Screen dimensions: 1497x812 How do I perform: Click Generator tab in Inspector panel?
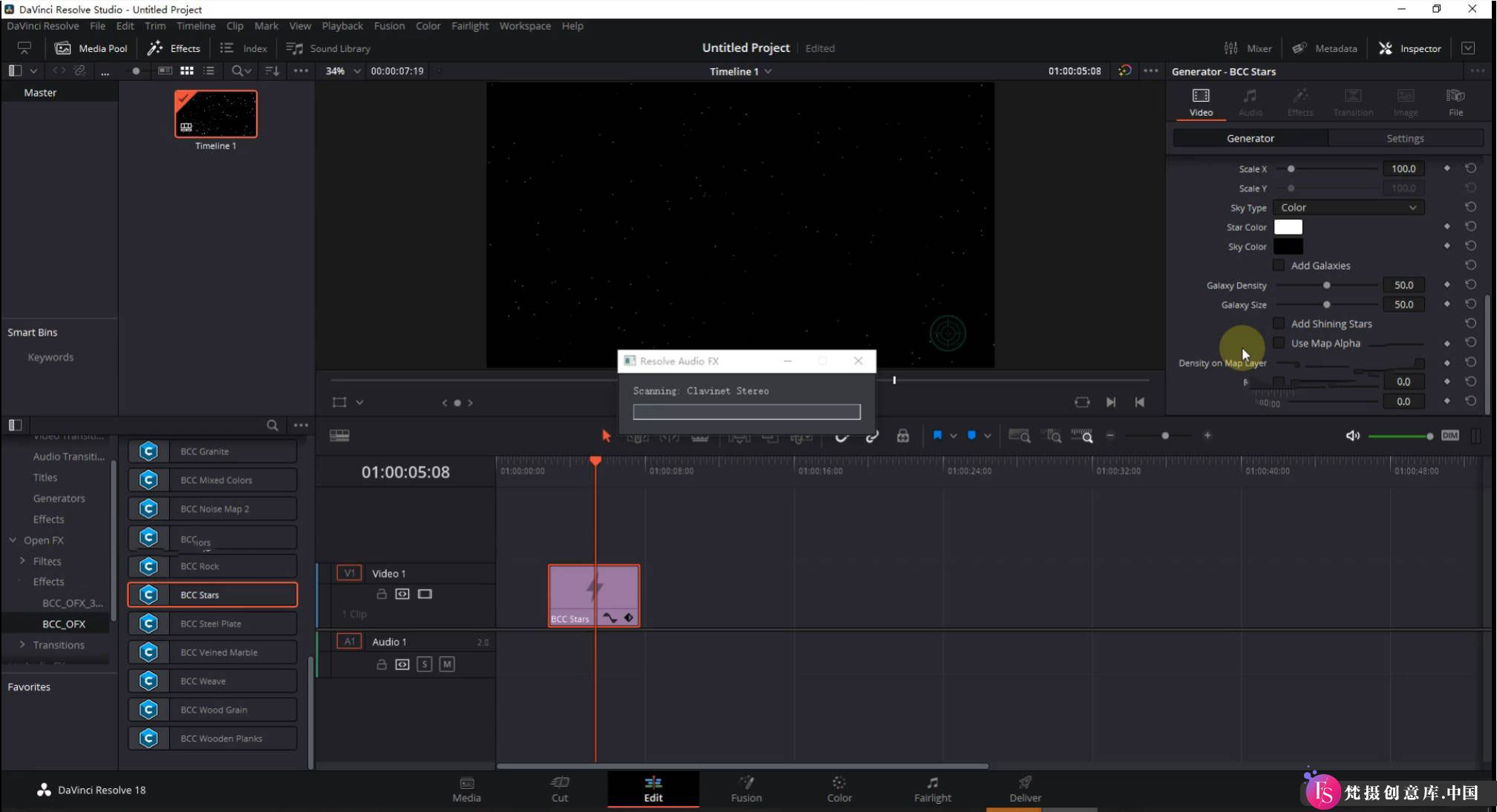(x=1250, y=138)
